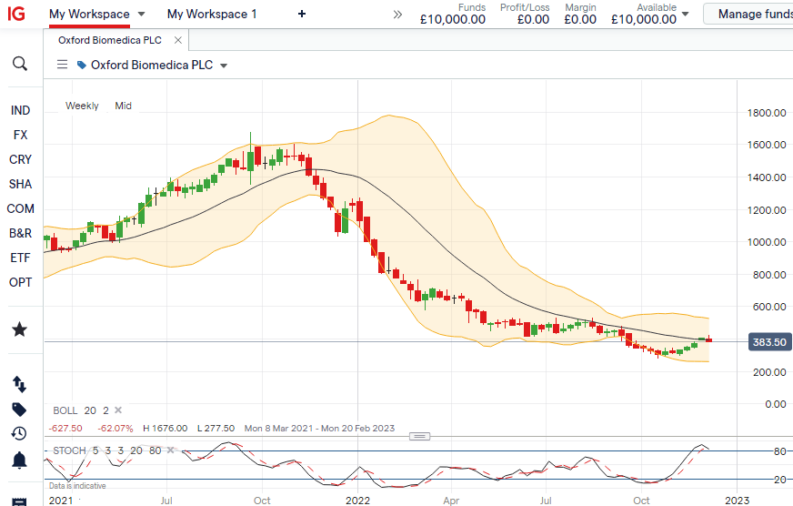Open the FX markets category

(x=20, y=135)
